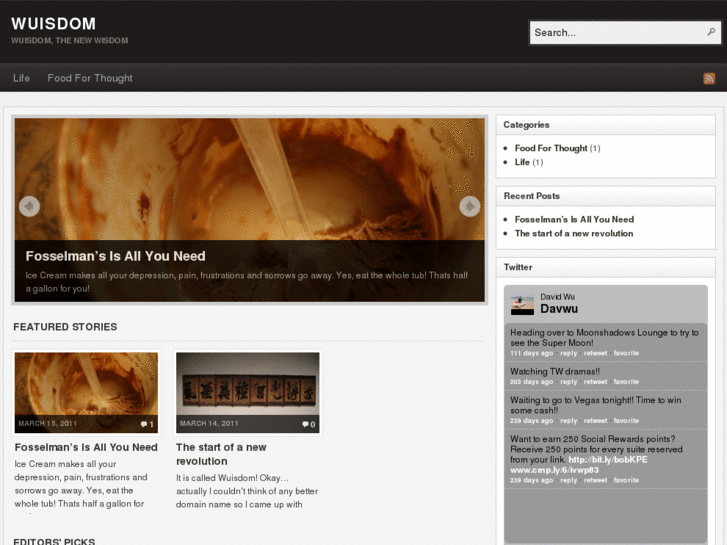727x545 pixels.
Task: Open the bit.ly/bobKPE tweet link
Action: pos(608,460)
